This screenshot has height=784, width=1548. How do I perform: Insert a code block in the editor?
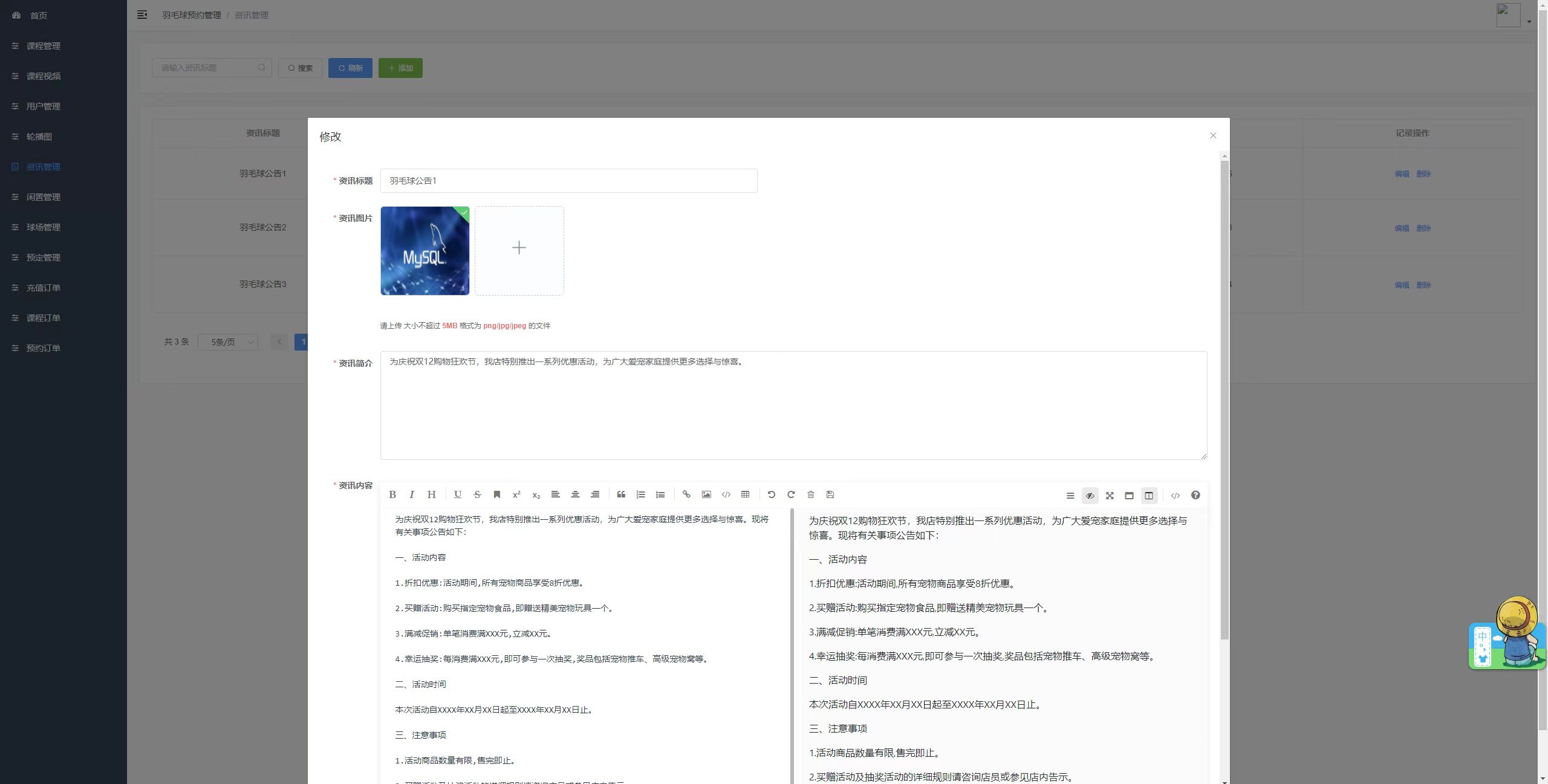pyautogui.click(x=726, y=494)
